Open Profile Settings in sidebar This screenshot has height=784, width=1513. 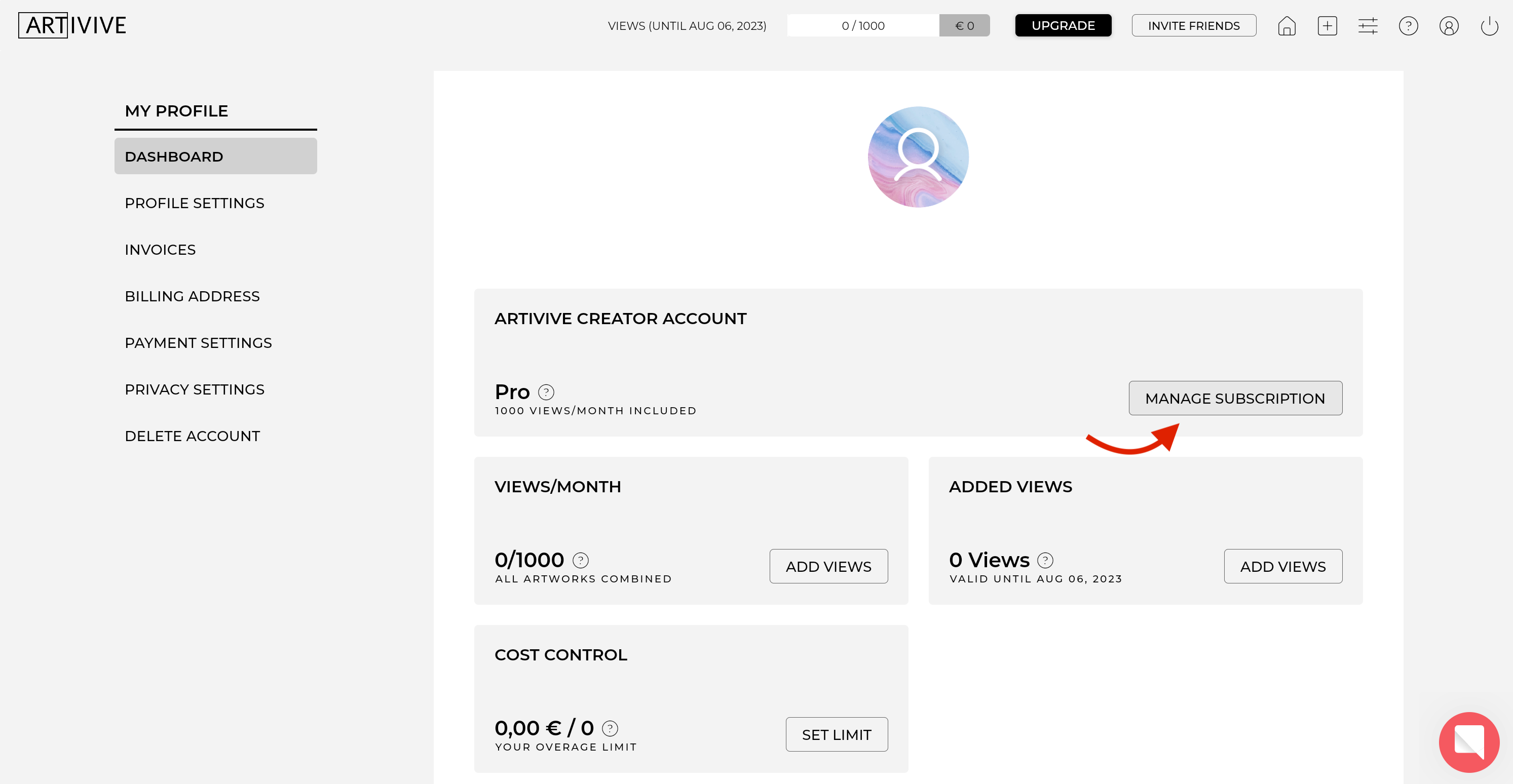pos(195,203)
